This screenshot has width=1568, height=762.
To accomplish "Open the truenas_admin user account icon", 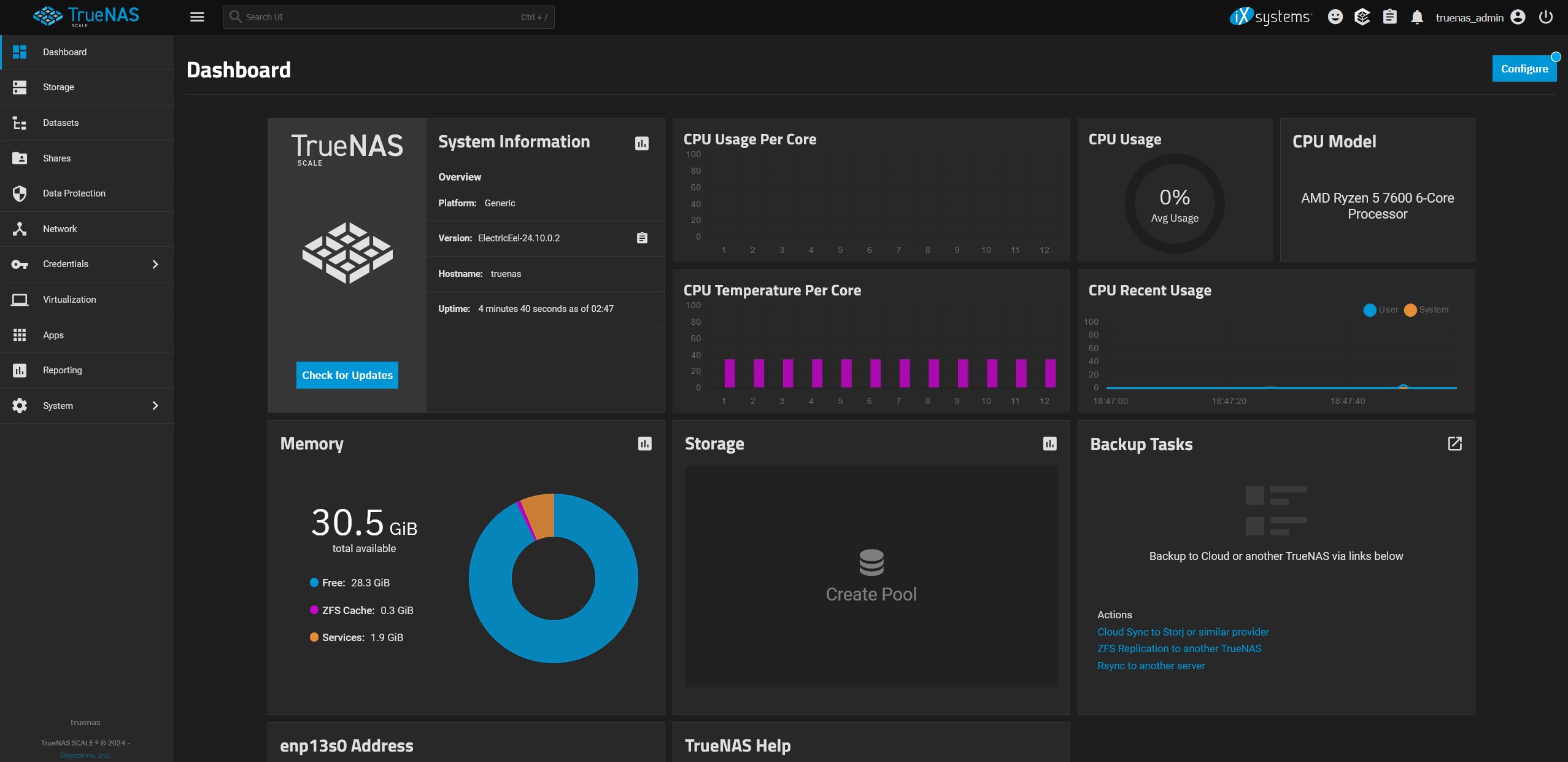I will (x=1518, y=17).
